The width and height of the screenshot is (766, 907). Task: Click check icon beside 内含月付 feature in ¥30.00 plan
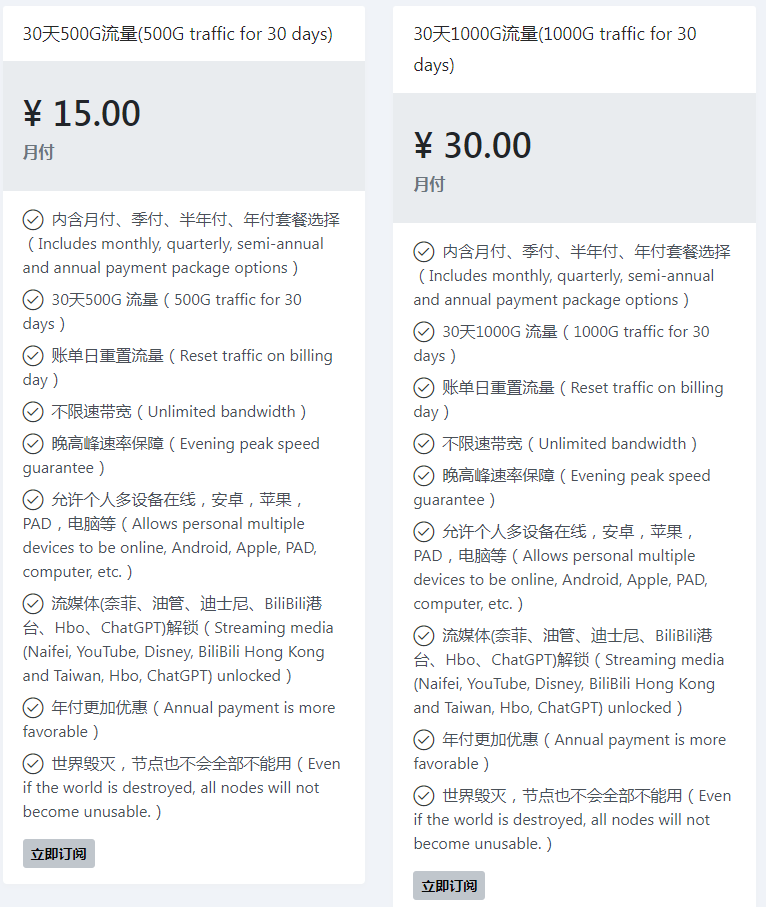[x=424, y=252]
